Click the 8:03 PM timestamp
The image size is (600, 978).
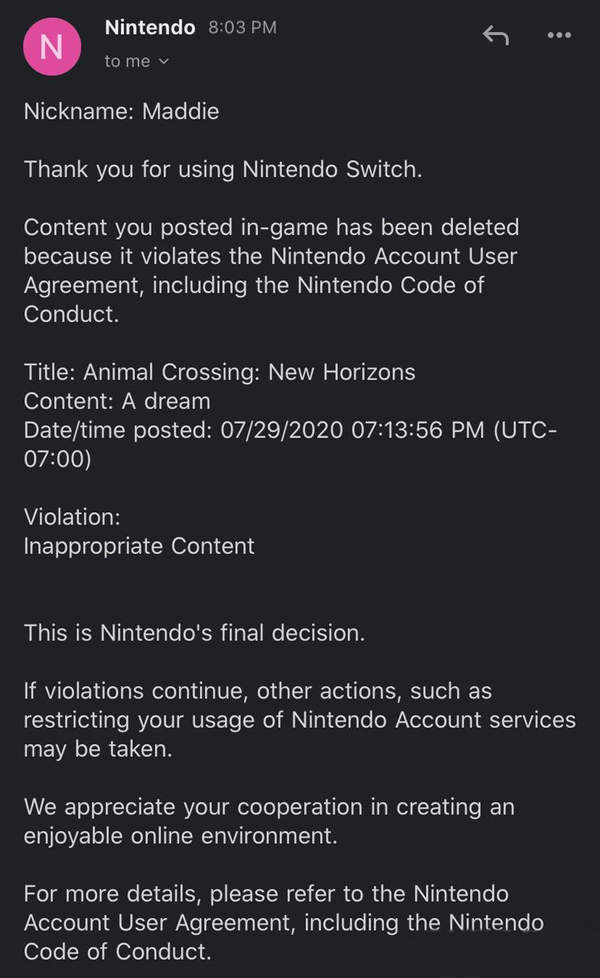[x=242, y=28]
